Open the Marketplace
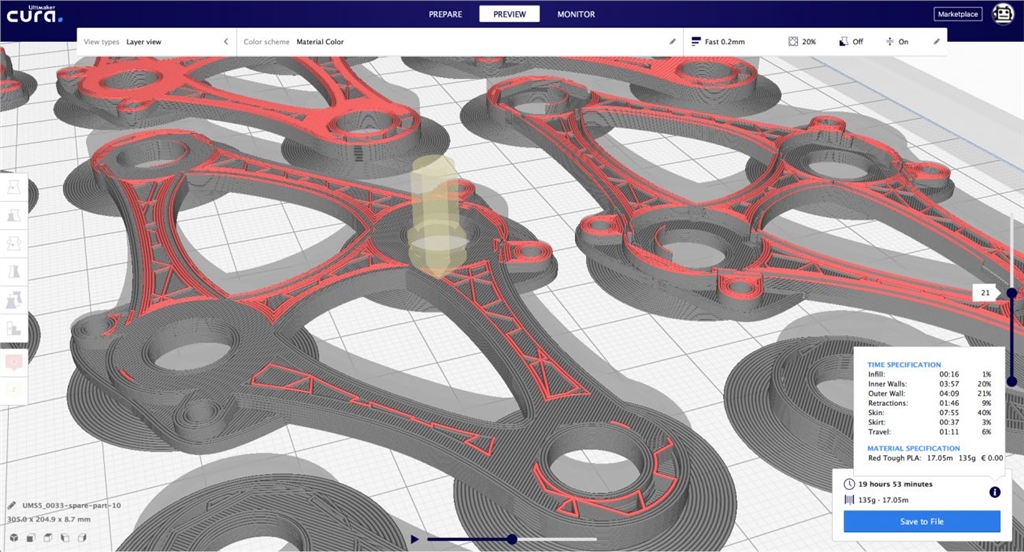The height and width of the screenshot is (552, 1024). (x=958, y=14)
